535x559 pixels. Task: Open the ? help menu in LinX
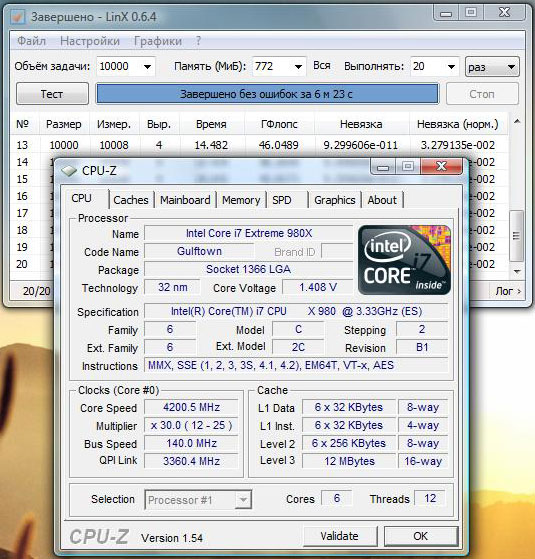click(198, 41)
